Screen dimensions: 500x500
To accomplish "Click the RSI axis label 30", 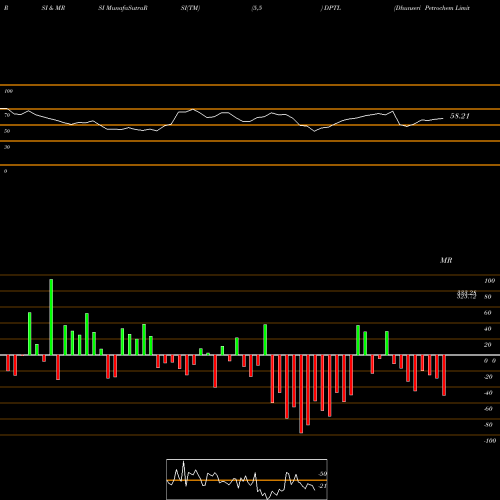I will click(x=7, y=147).
